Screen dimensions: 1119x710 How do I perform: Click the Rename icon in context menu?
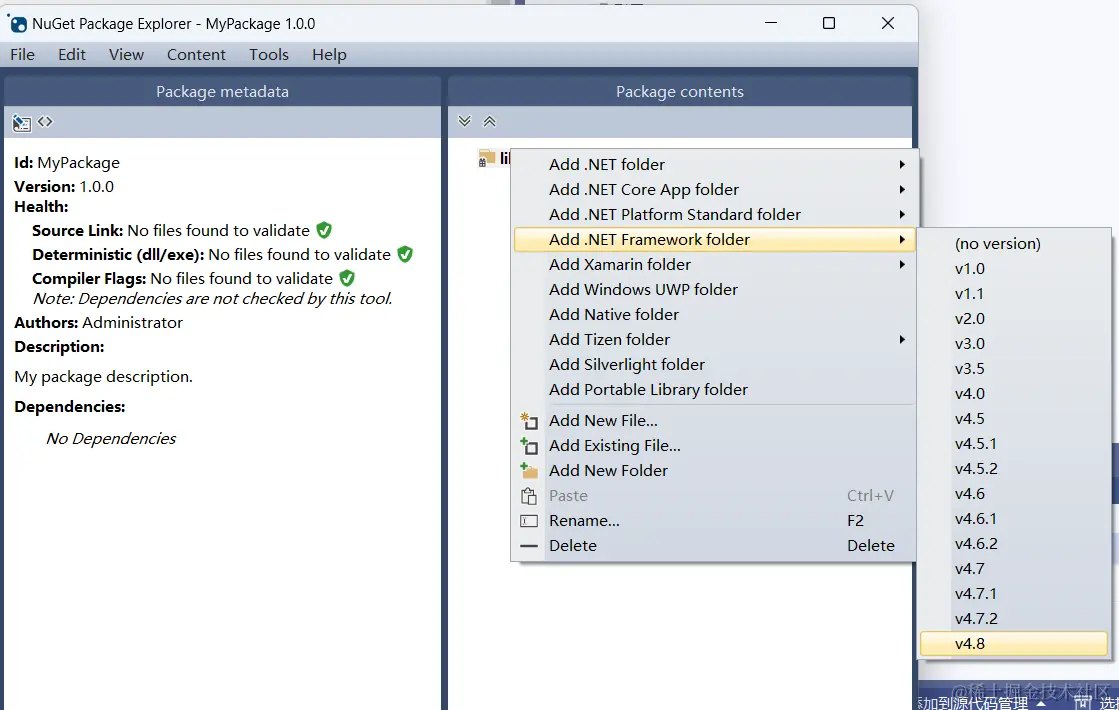coord(529,521)
